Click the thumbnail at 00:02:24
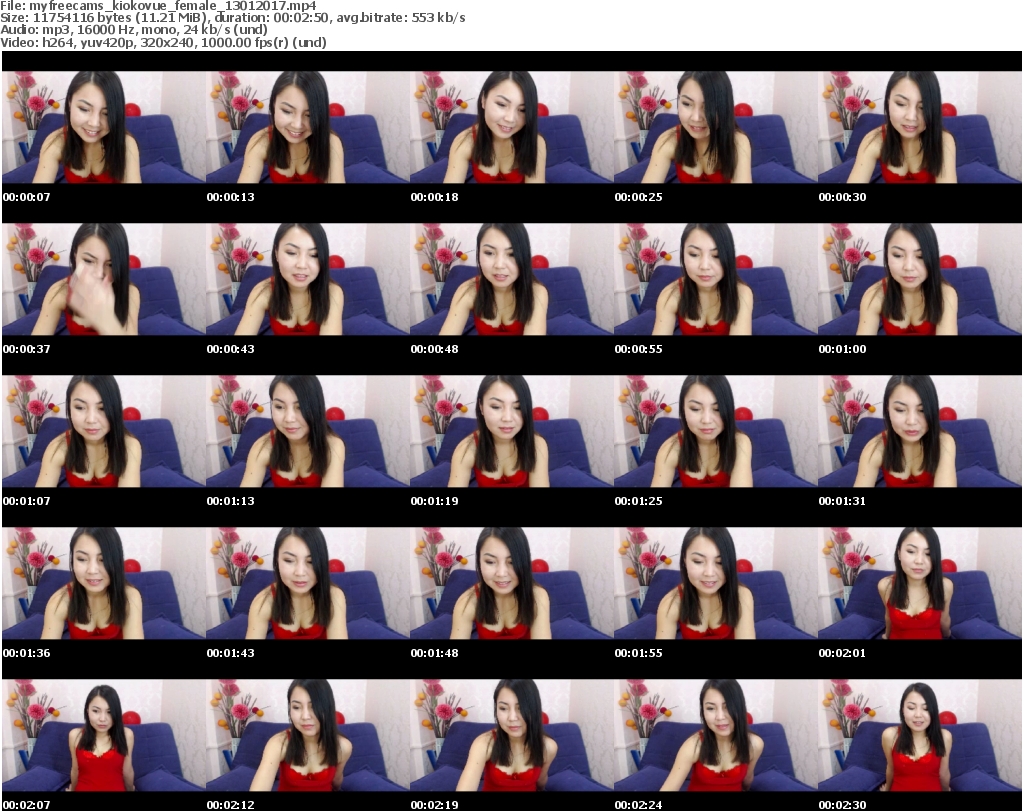This screenshot has width=1024, height=811. (716, 735)
